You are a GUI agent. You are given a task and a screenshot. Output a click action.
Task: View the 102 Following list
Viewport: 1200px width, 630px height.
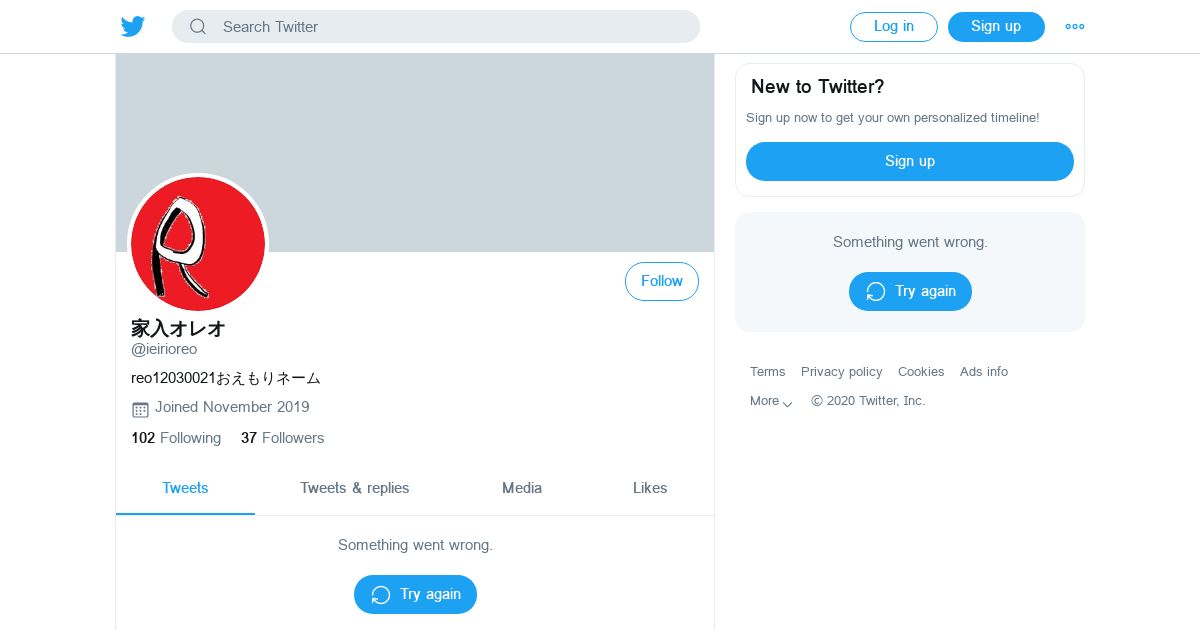176,438
